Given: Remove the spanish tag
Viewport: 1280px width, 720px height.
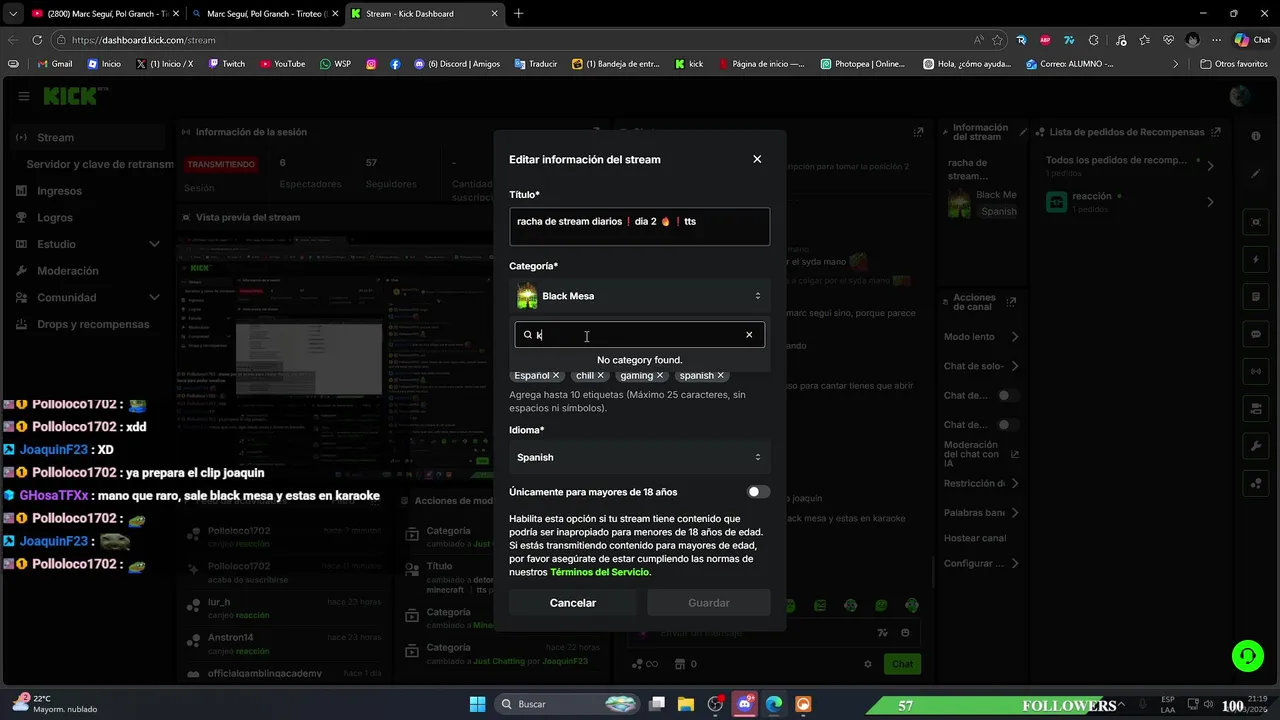Looking at the screenshot, I should pos(720,376).
